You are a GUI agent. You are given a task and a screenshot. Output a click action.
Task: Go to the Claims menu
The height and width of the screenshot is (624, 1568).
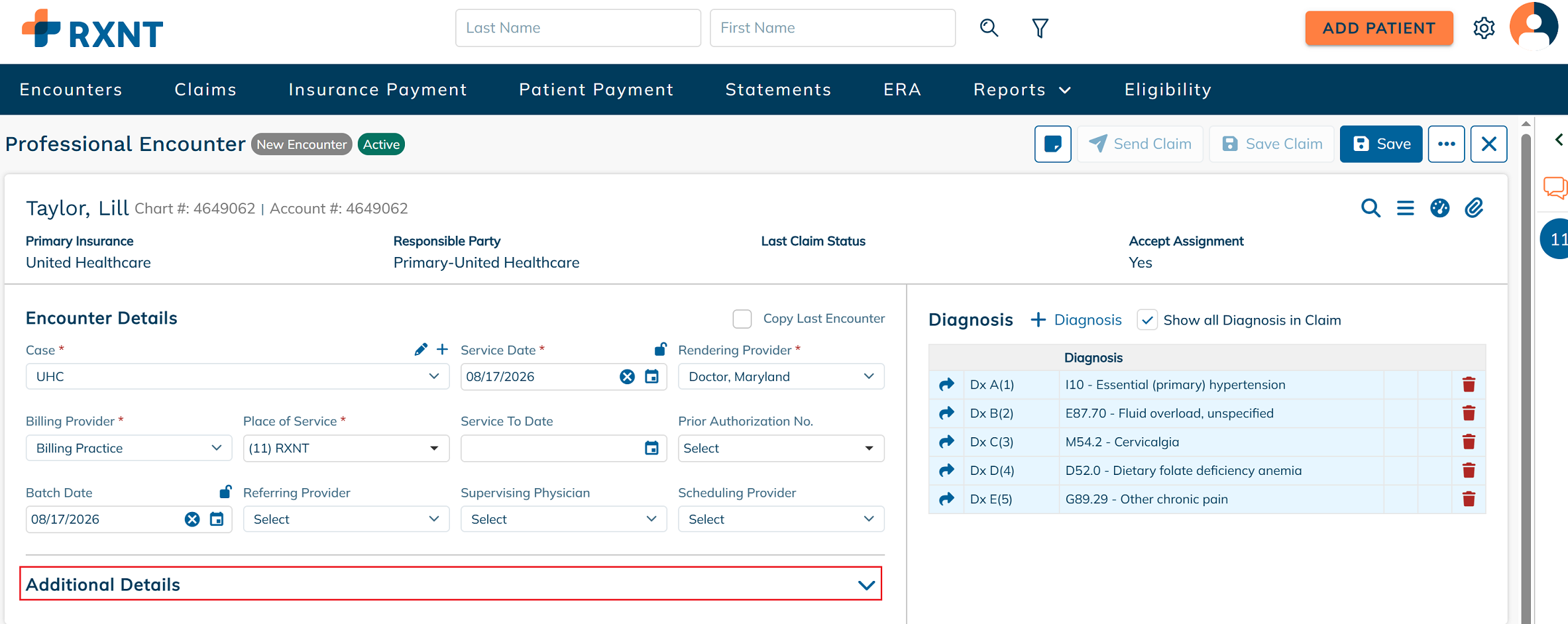click(x=205, y=89)
